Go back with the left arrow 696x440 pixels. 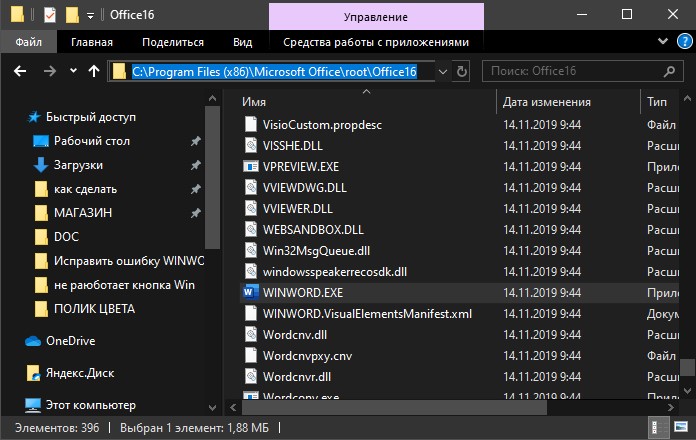pyautogui.click(x=20, y=71)
